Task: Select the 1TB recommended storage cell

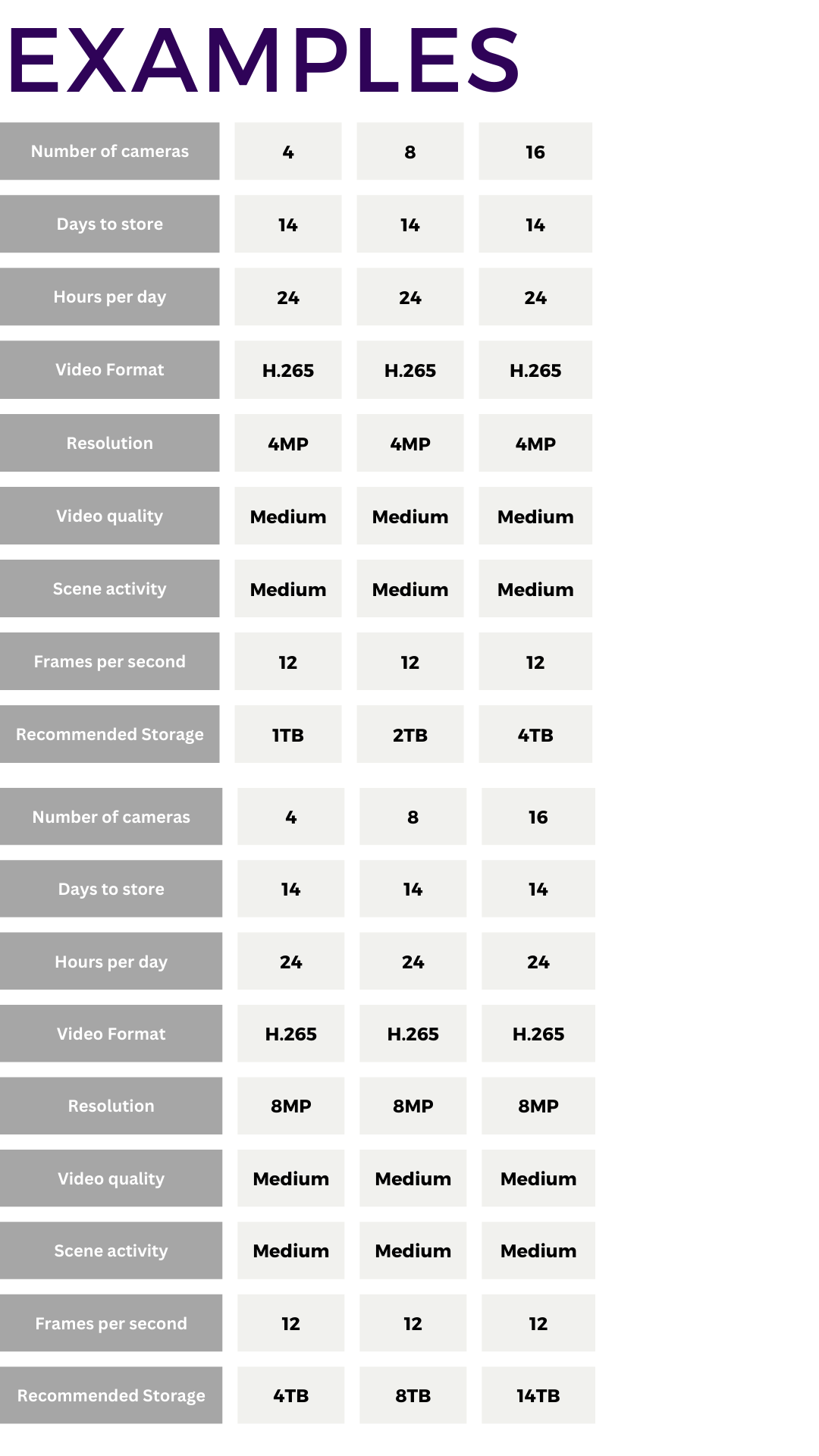Action: tap(288, 735)
